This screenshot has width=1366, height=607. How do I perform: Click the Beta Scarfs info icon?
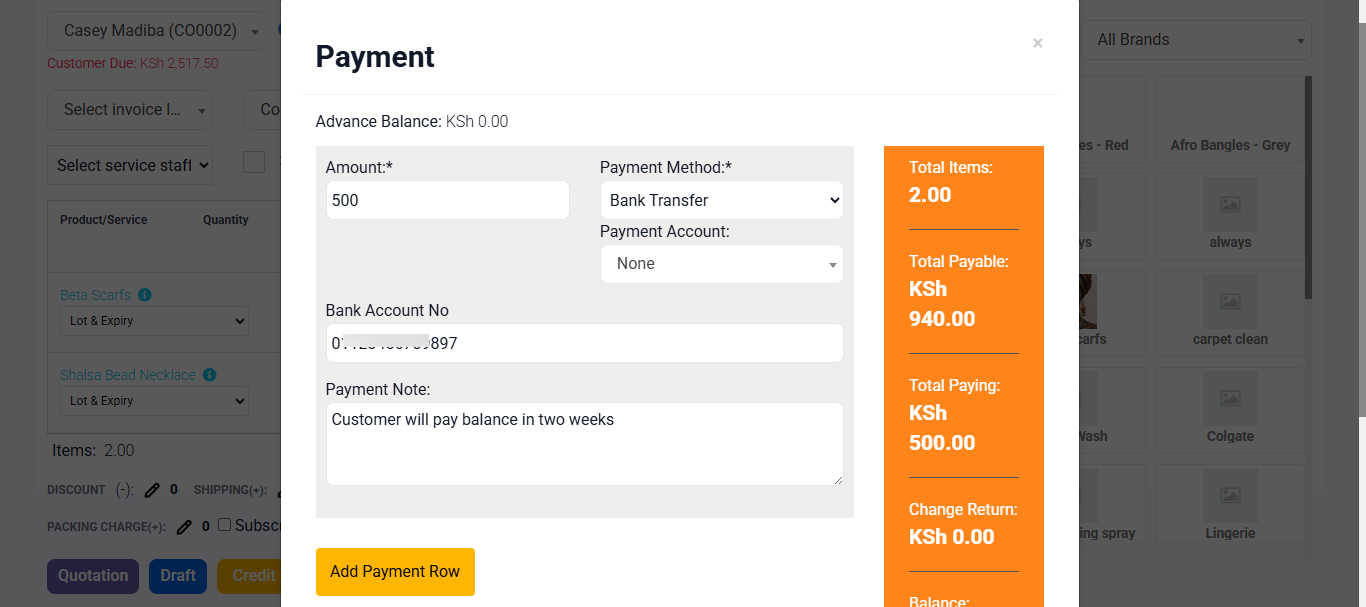point(145,295)
